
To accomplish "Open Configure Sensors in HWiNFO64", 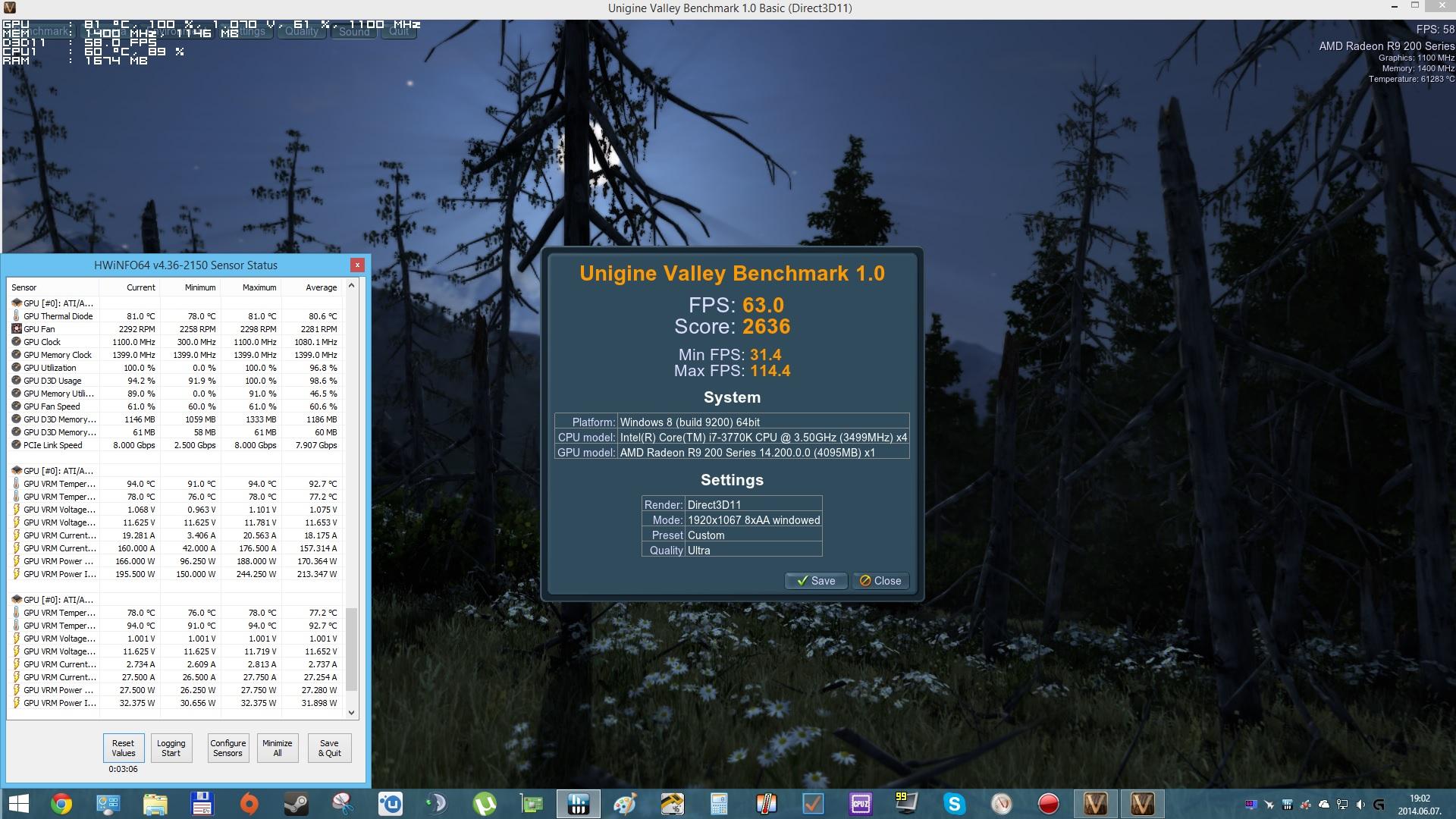I will click(x=227, y=748).
